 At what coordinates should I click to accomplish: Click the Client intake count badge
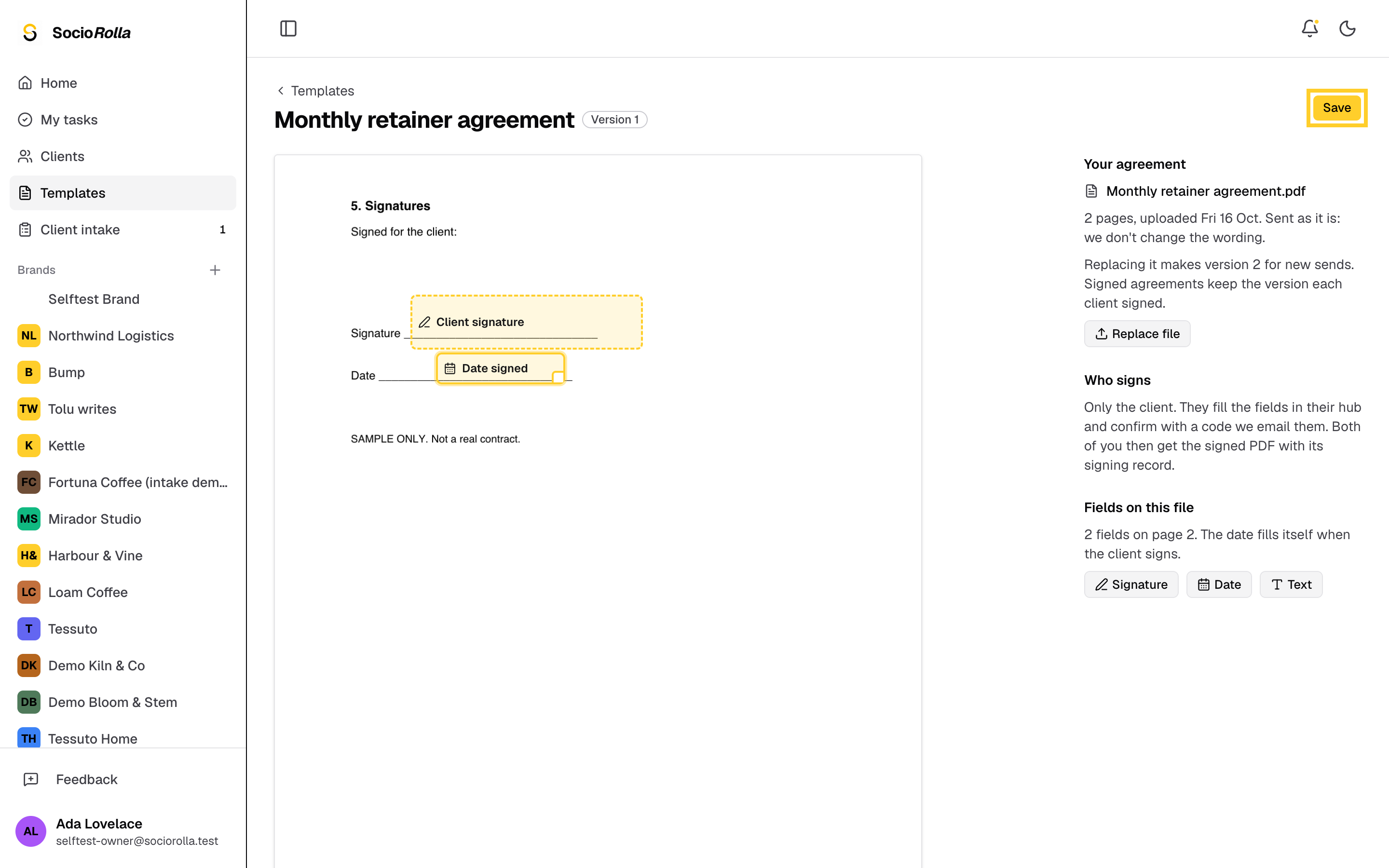[x=223, y=230]
